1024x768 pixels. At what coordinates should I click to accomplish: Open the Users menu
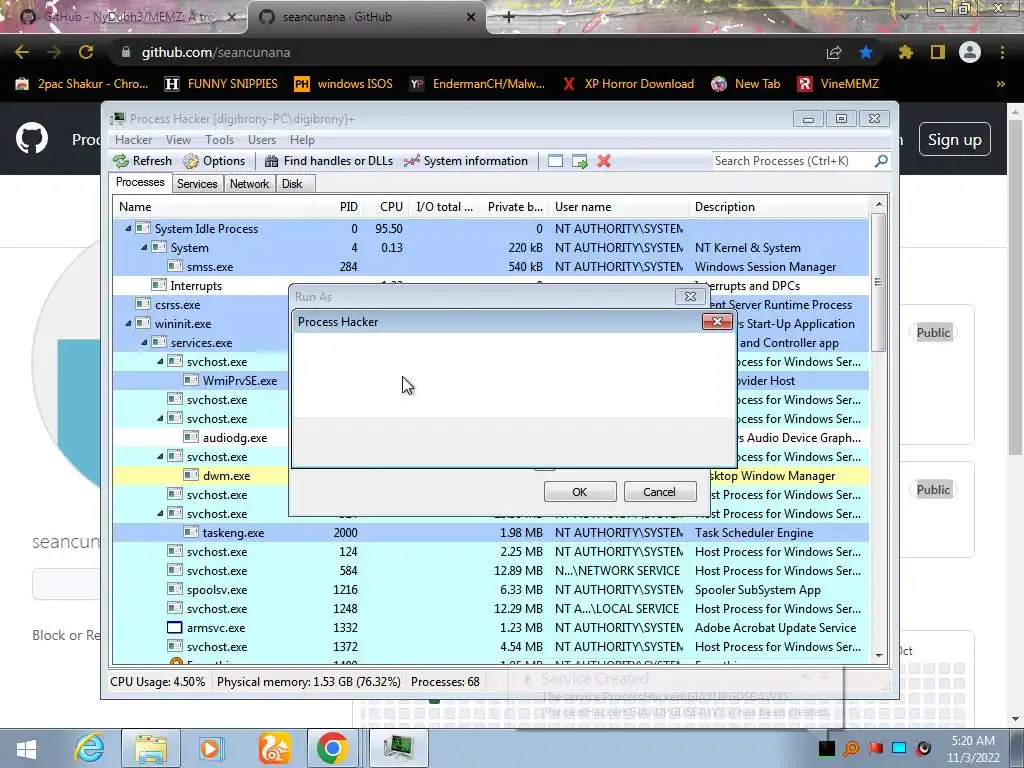click(x=262, y=140)
